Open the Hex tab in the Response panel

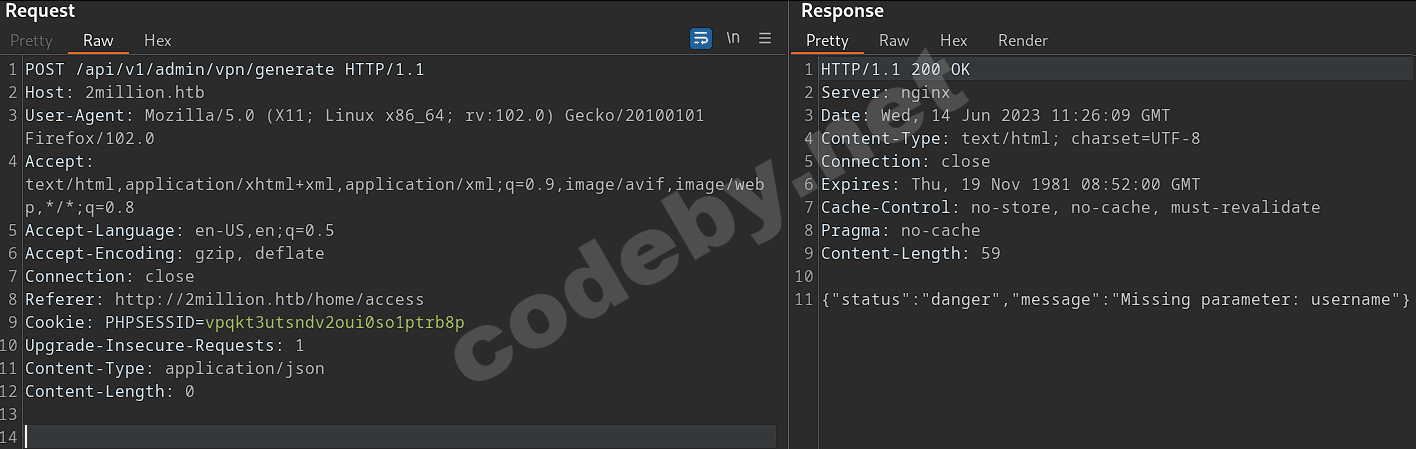tap(954, 40)
